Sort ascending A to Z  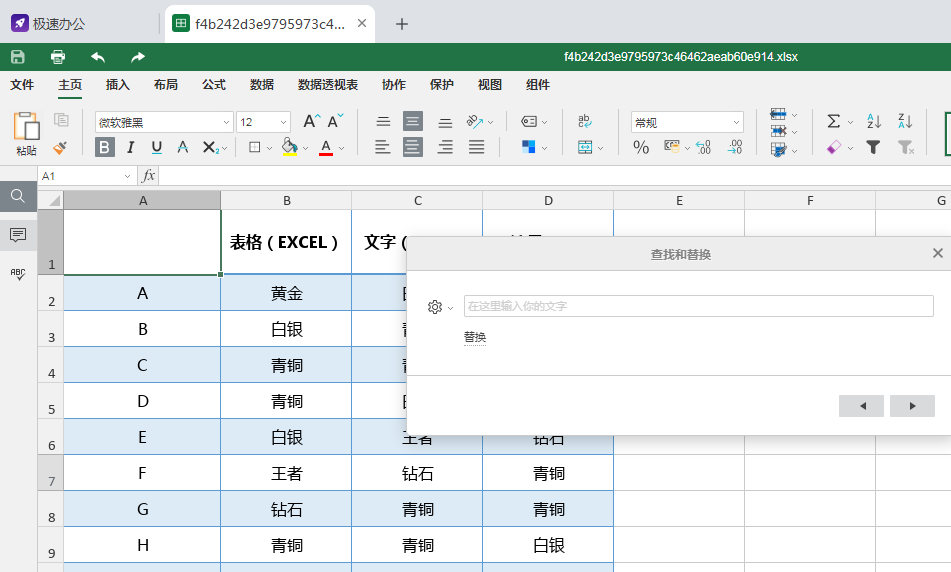pos(874,121)
